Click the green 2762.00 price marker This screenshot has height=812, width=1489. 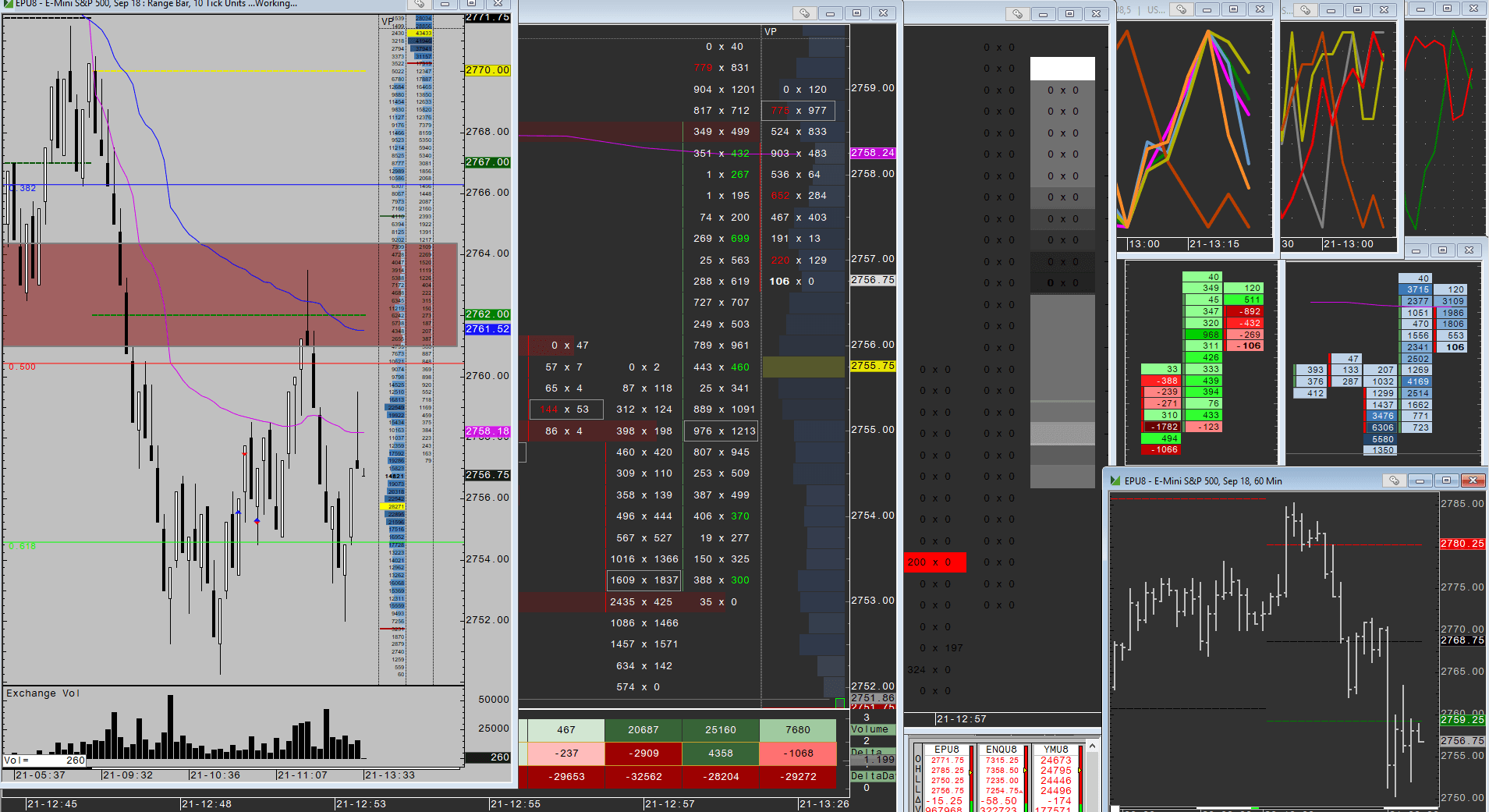point(487,314)
